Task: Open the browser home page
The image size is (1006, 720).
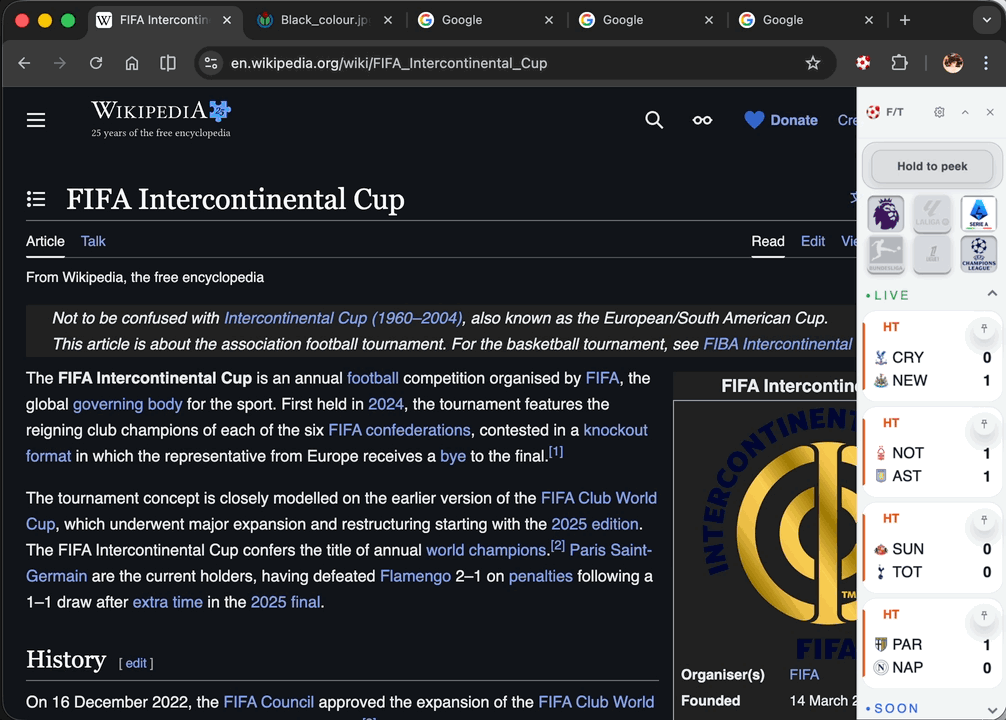Action: coord(132,63)
